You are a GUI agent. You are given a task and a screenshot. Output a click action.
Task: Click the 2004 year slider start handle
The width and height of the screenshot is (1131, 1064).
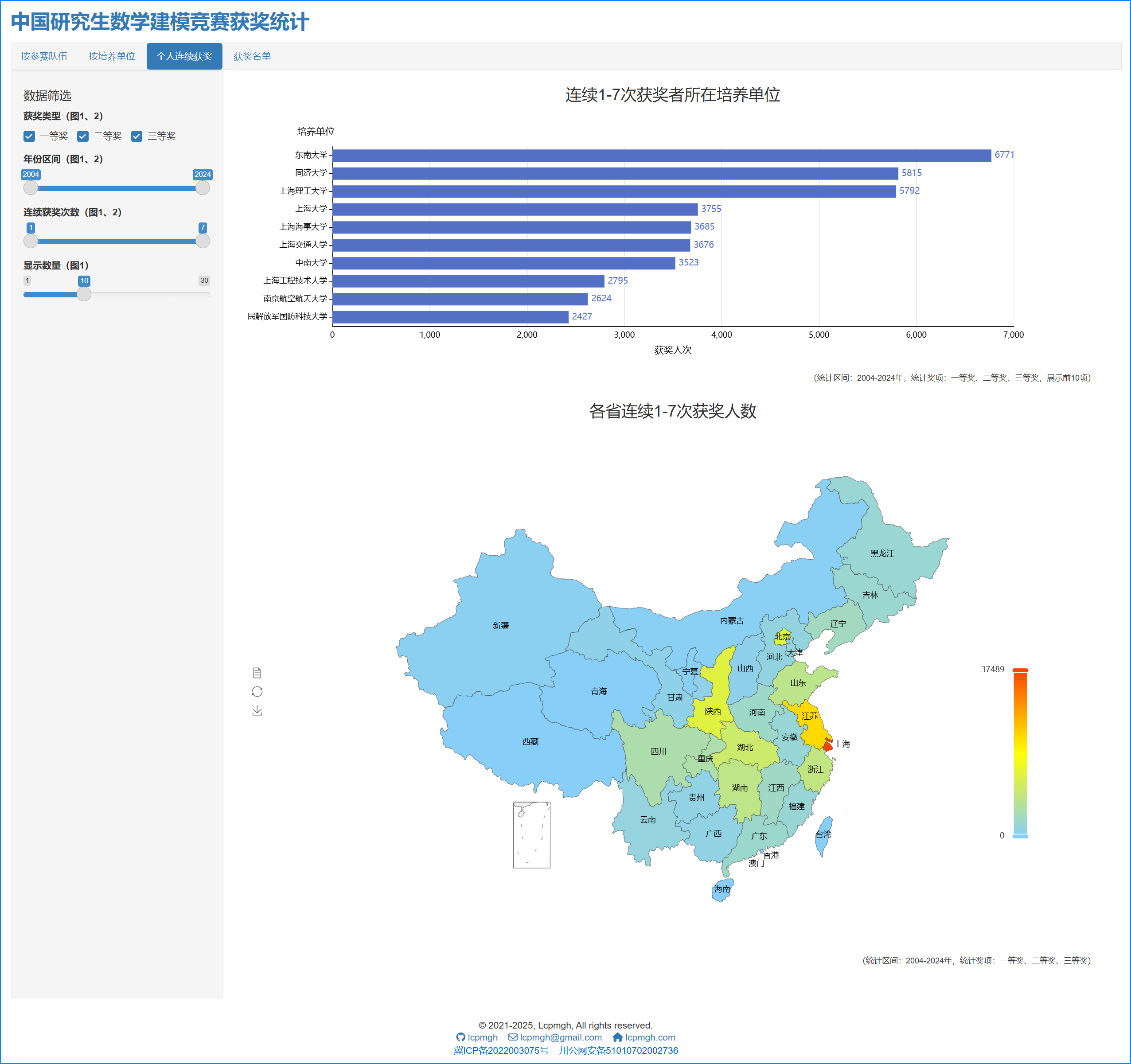pyautogui.click(x=31, y=188)
